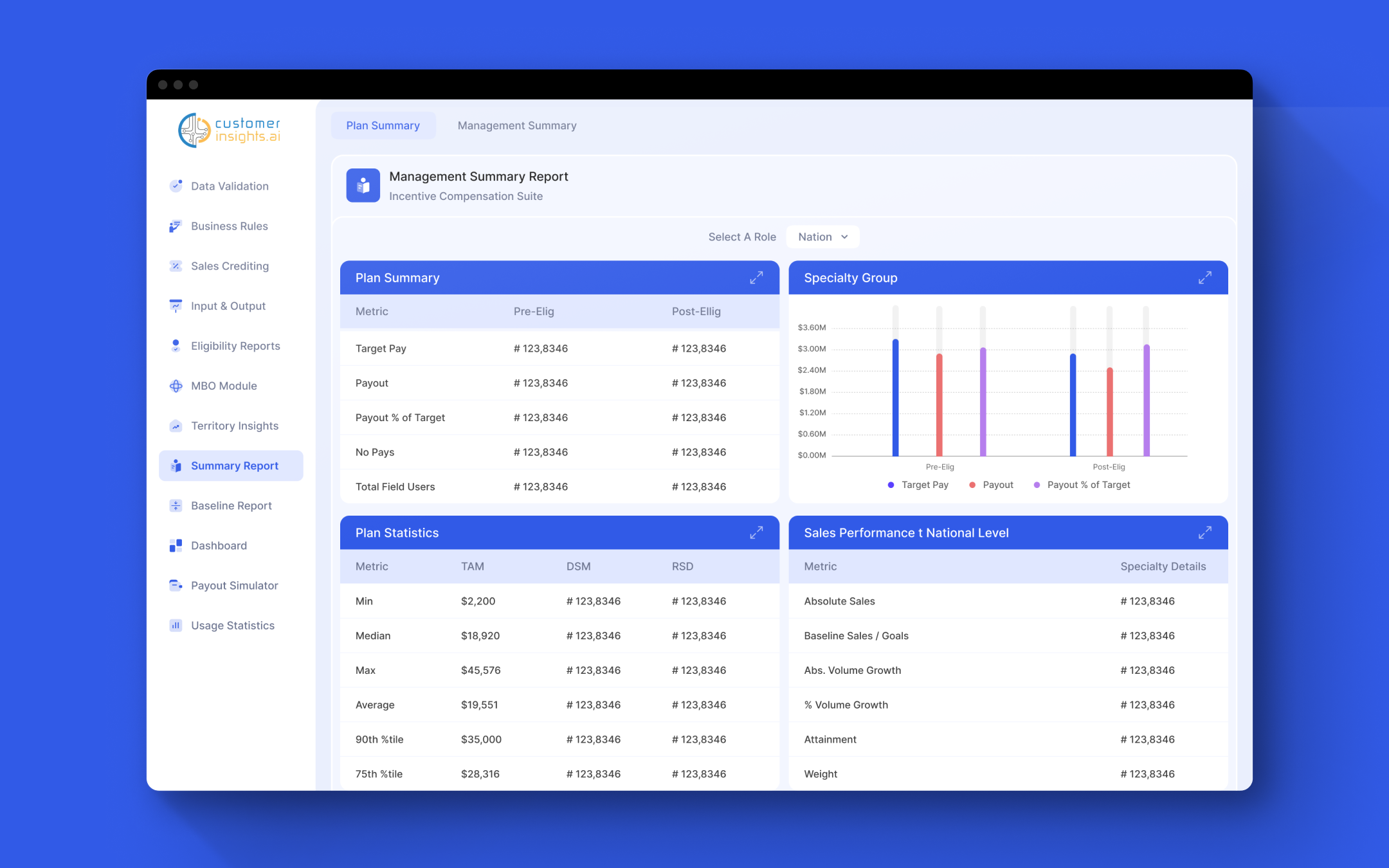Click the Dashboard sidebar icon

coord(176,545)
